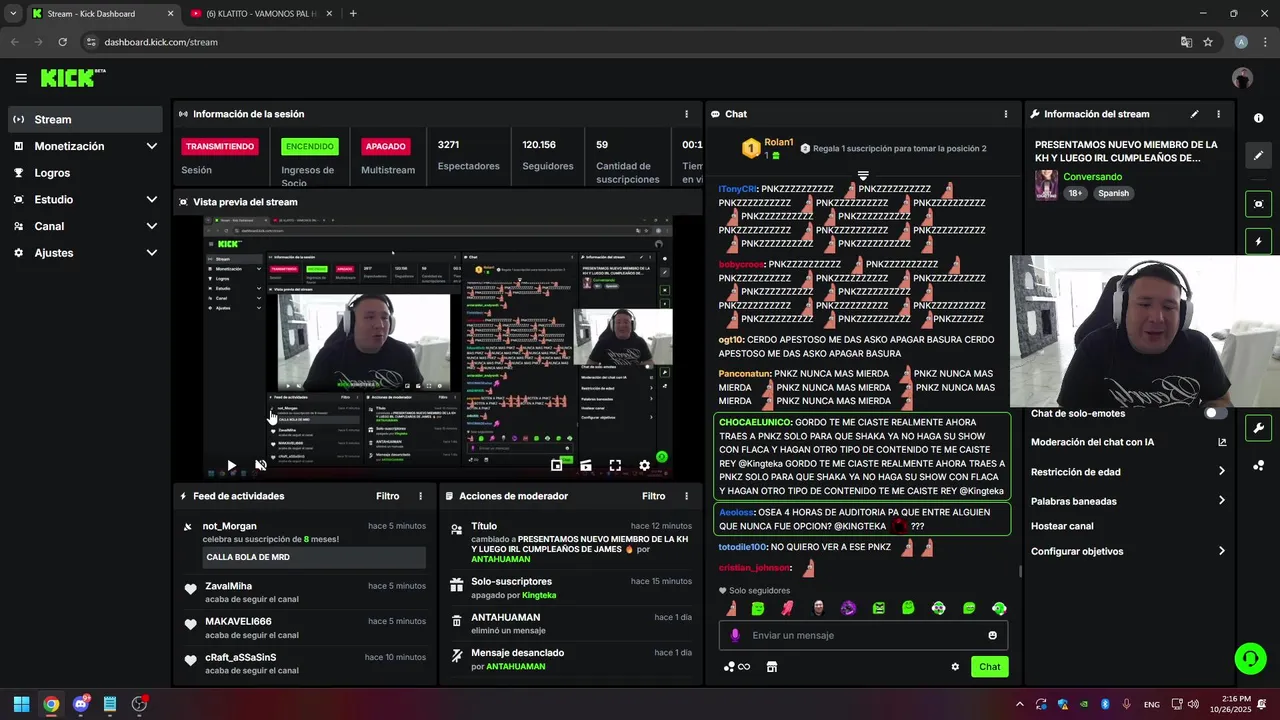
Task: Click Hostear canal option
Action: click(x=1062, y=526)
